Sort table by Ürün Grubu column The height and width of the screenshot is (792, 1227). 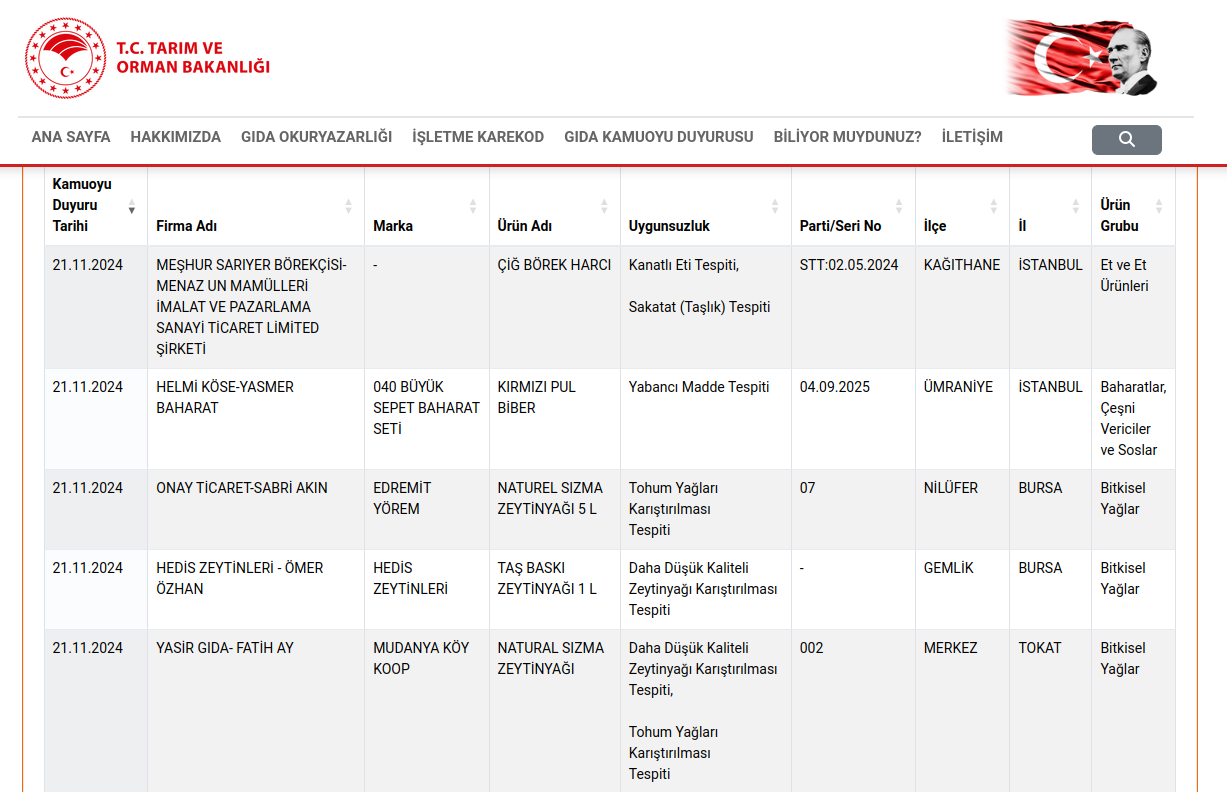click(1159, 207)
